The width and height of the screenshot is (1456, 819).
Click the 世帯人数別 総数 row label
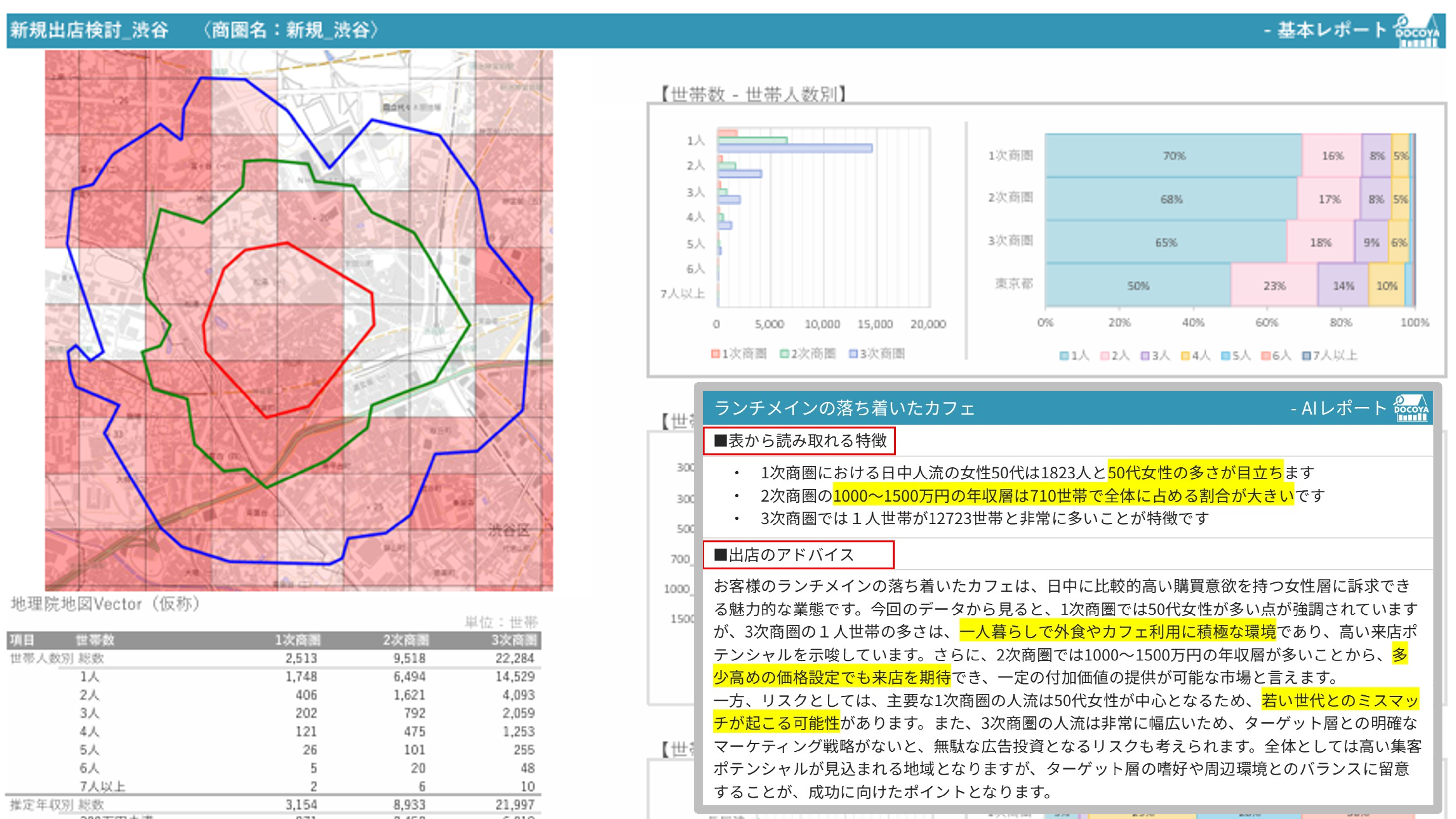(x=57, y=659)
